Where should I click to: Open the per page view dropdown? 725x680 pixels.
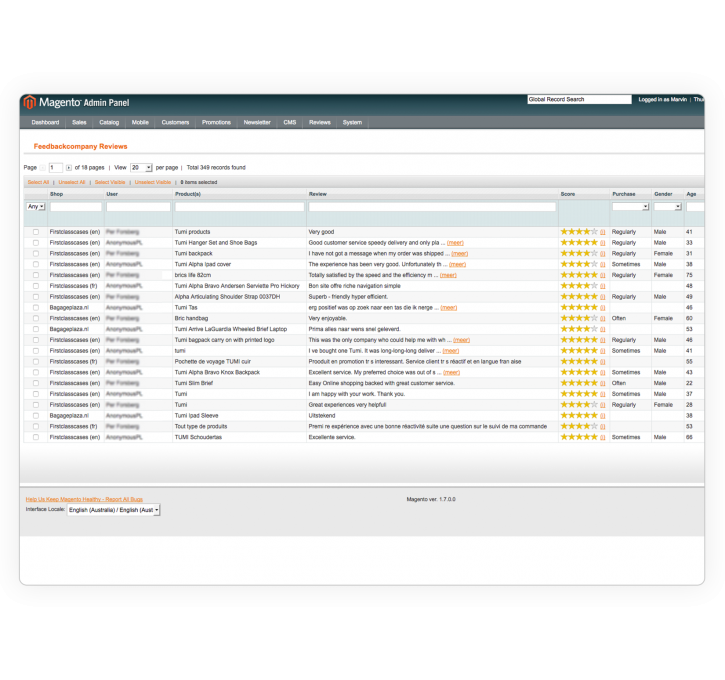click(141, 167)
